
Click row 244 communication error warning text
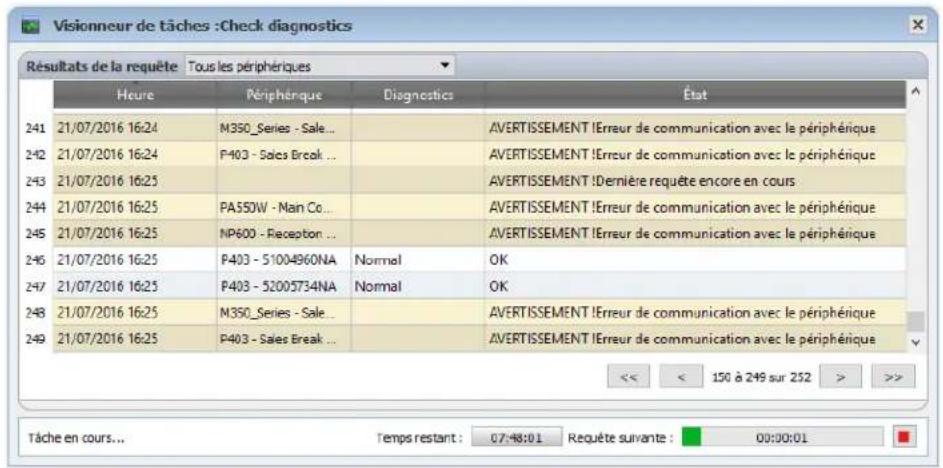[x=683, y=206]
